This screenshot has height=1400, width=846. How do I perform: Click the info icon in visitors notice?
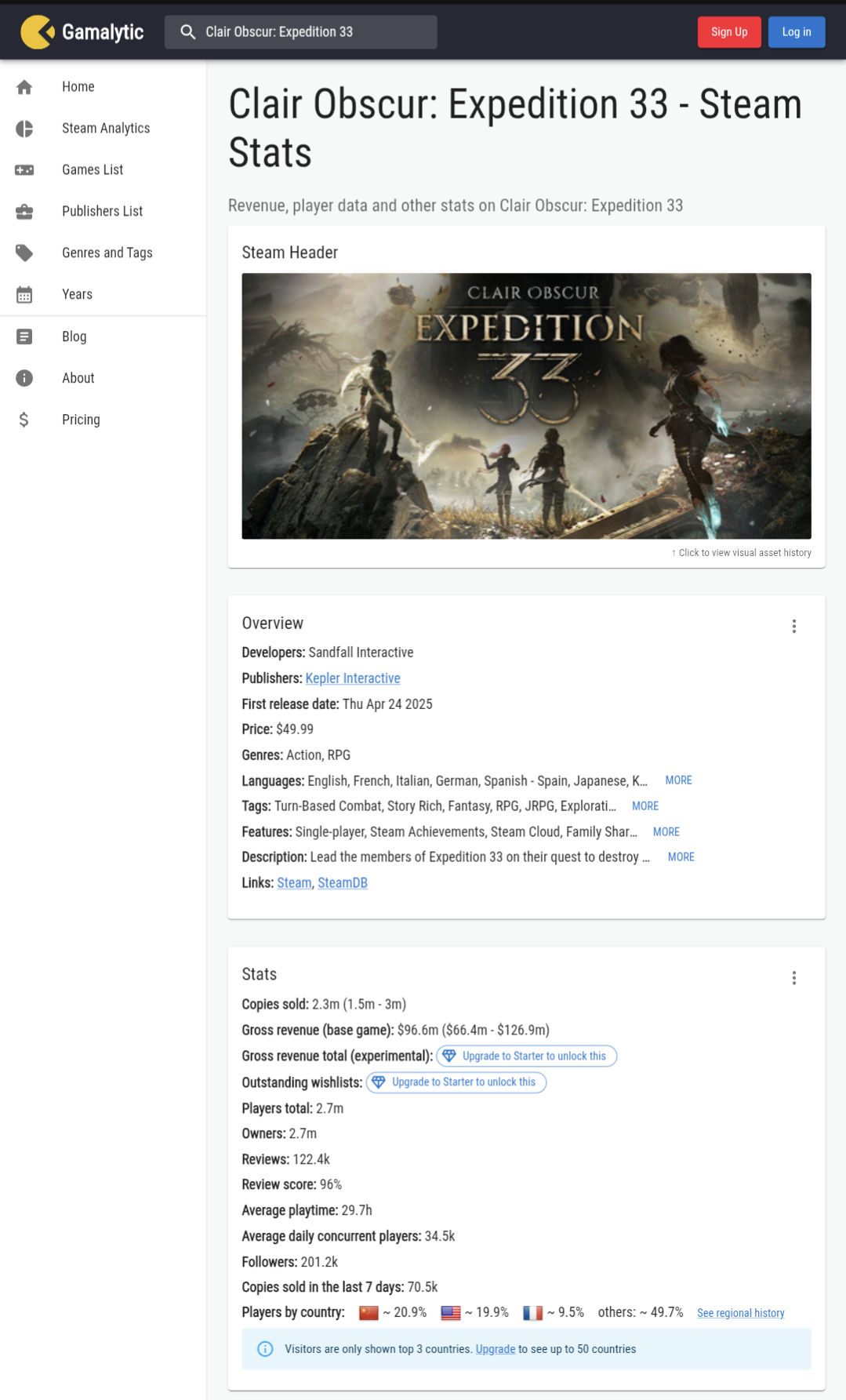coord(266,1349)
